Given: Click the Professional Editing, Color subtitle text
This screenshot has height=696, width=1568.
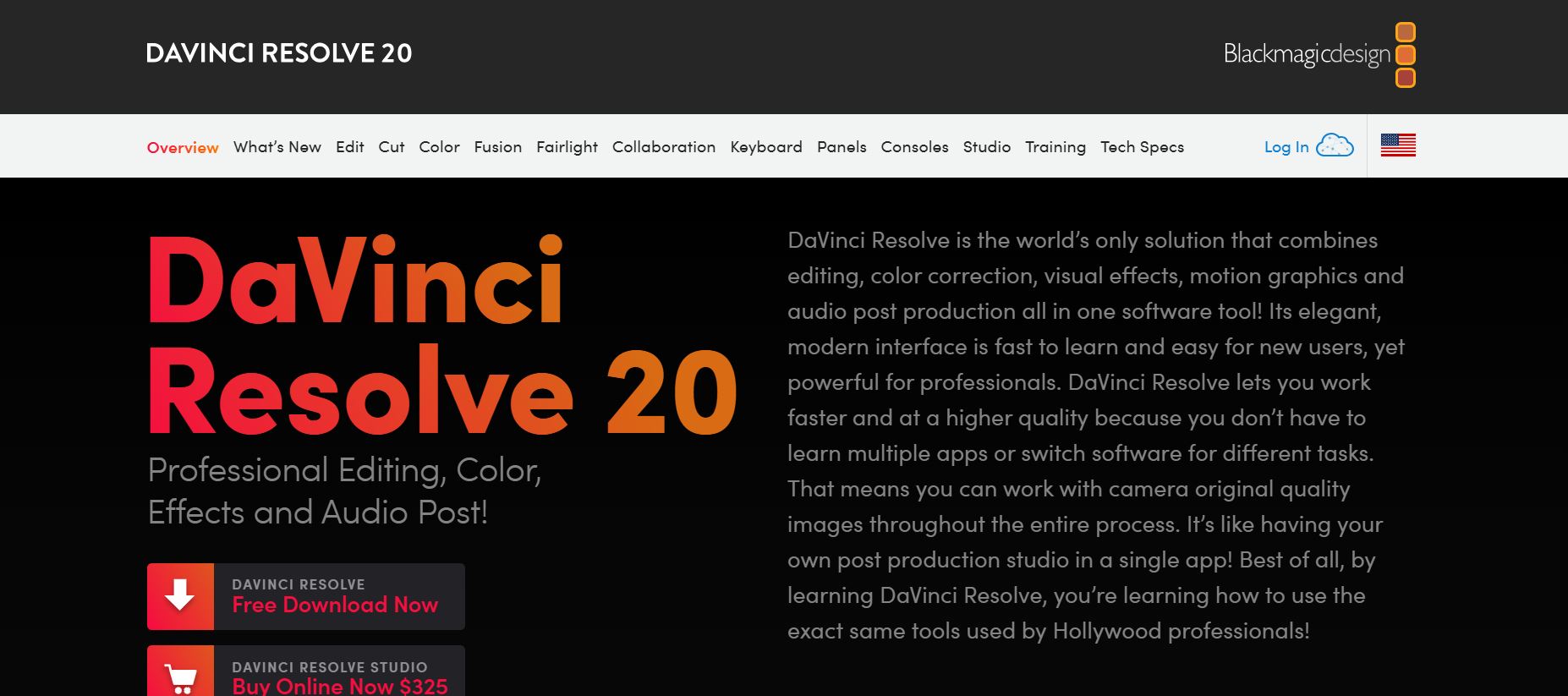Looking at the screenshot, I should [344, 491].
